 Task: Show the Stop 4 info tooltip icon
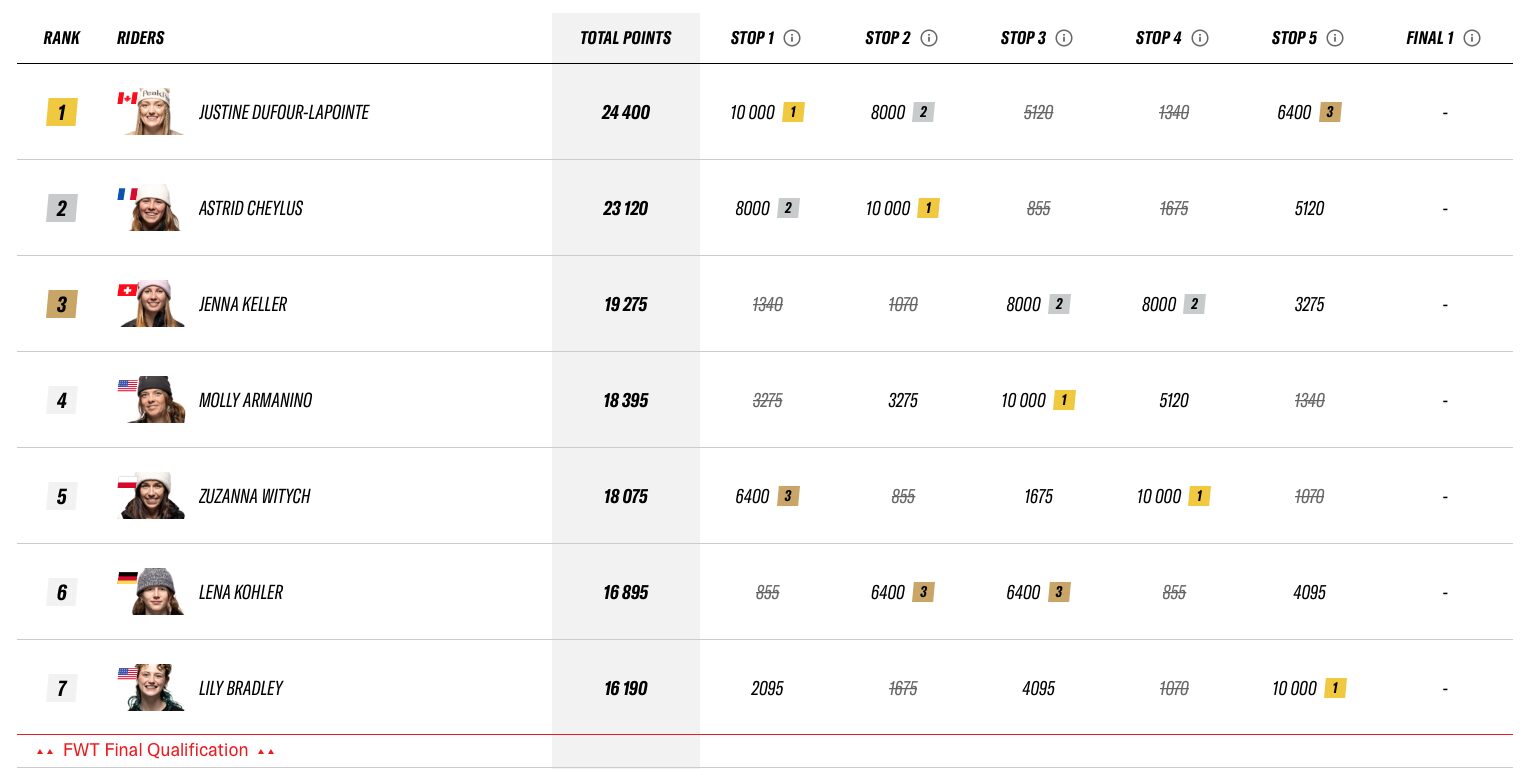coord(1200,38)
